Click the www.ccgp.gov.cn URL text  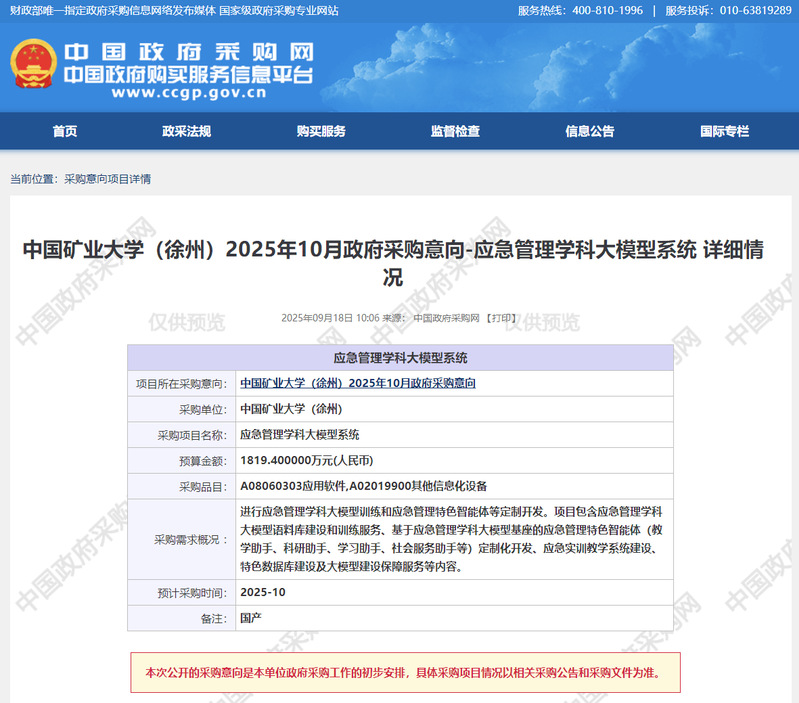click(x=189, y=93)
